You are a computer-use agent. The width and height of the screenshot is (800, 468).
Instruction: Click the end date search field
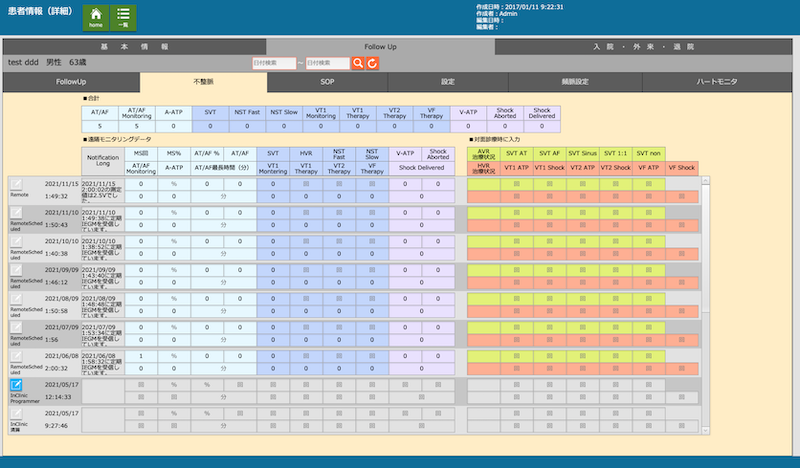(327, 63)
